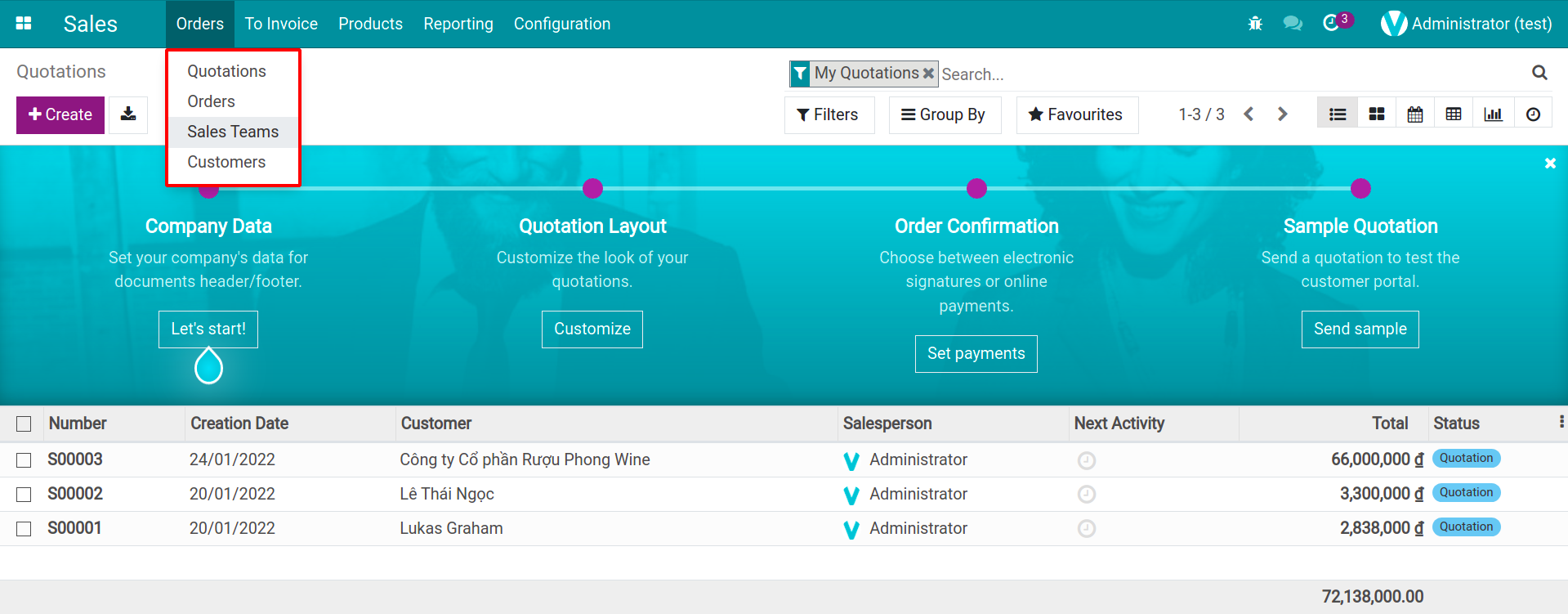Open the Favourites dropdown
The height and width of the screenshot is (614, 1568).
[1076, 114]
